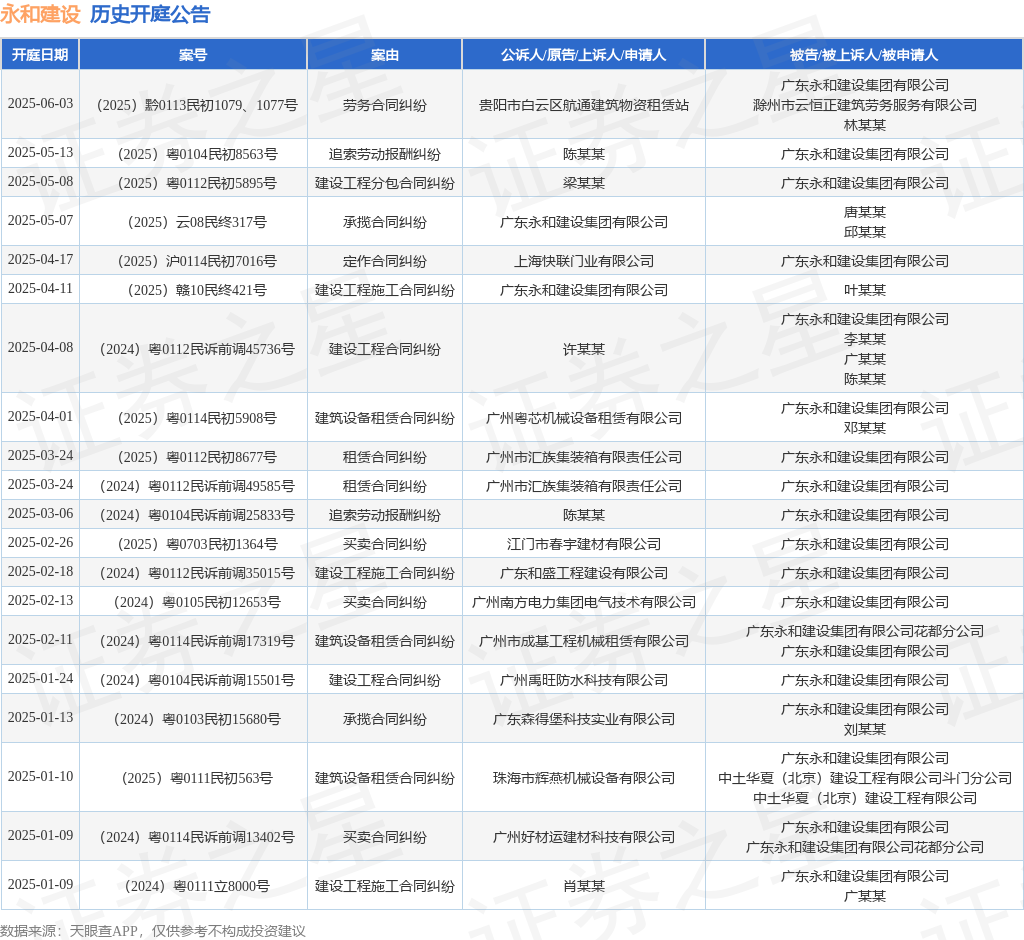Click the date 2025-04-17

(x=40, y=260)
